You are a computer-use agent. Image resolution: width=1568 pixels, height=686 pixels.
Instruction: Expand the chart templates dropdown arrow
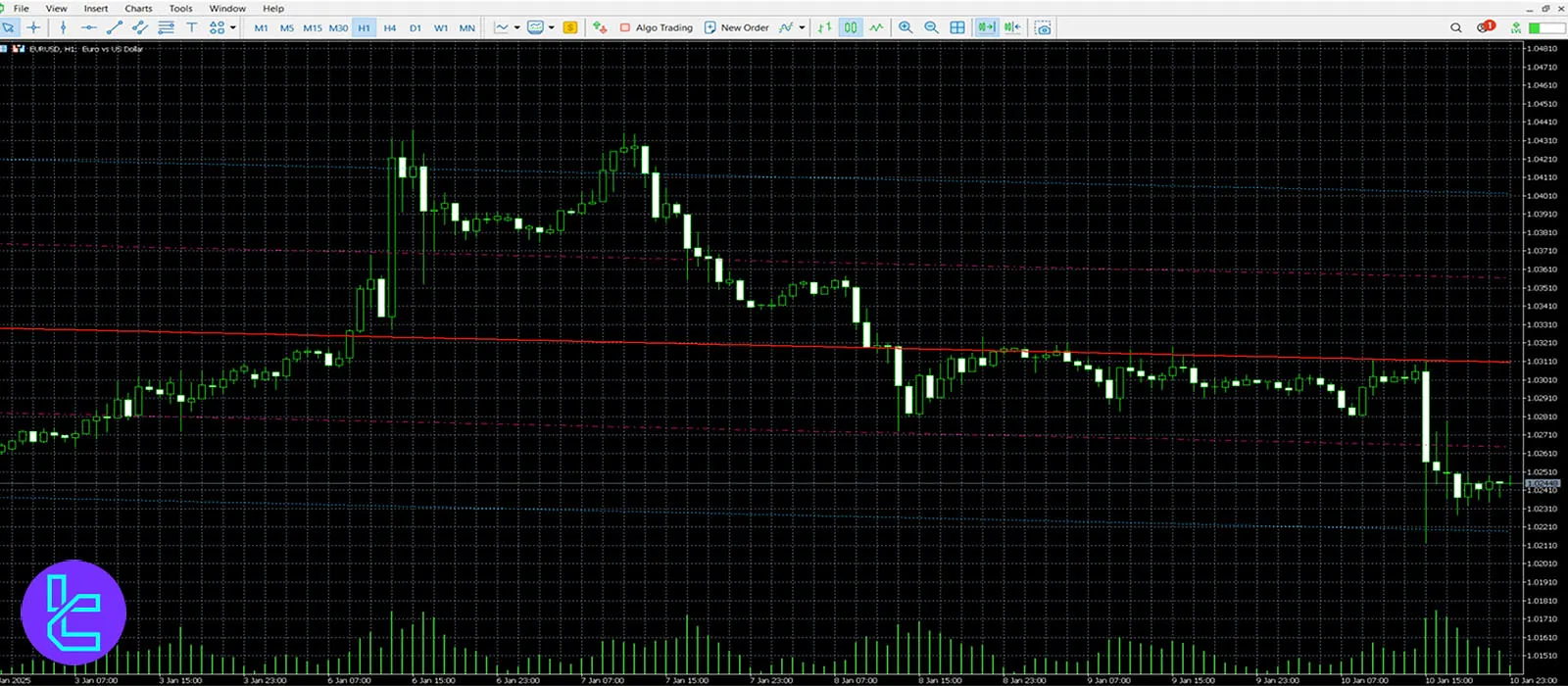[x=552, y=27]
